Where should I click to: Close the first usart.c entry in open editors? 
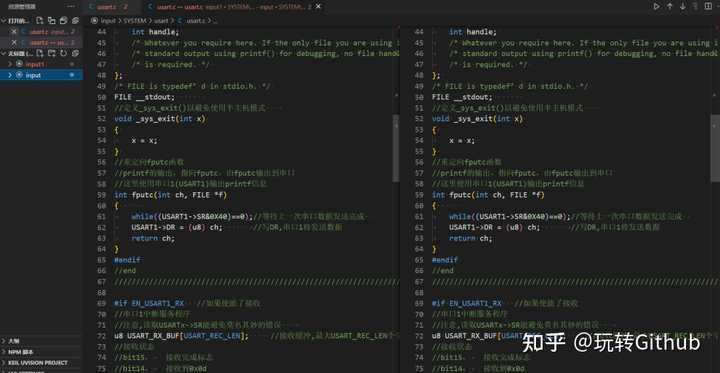(14, 32)
